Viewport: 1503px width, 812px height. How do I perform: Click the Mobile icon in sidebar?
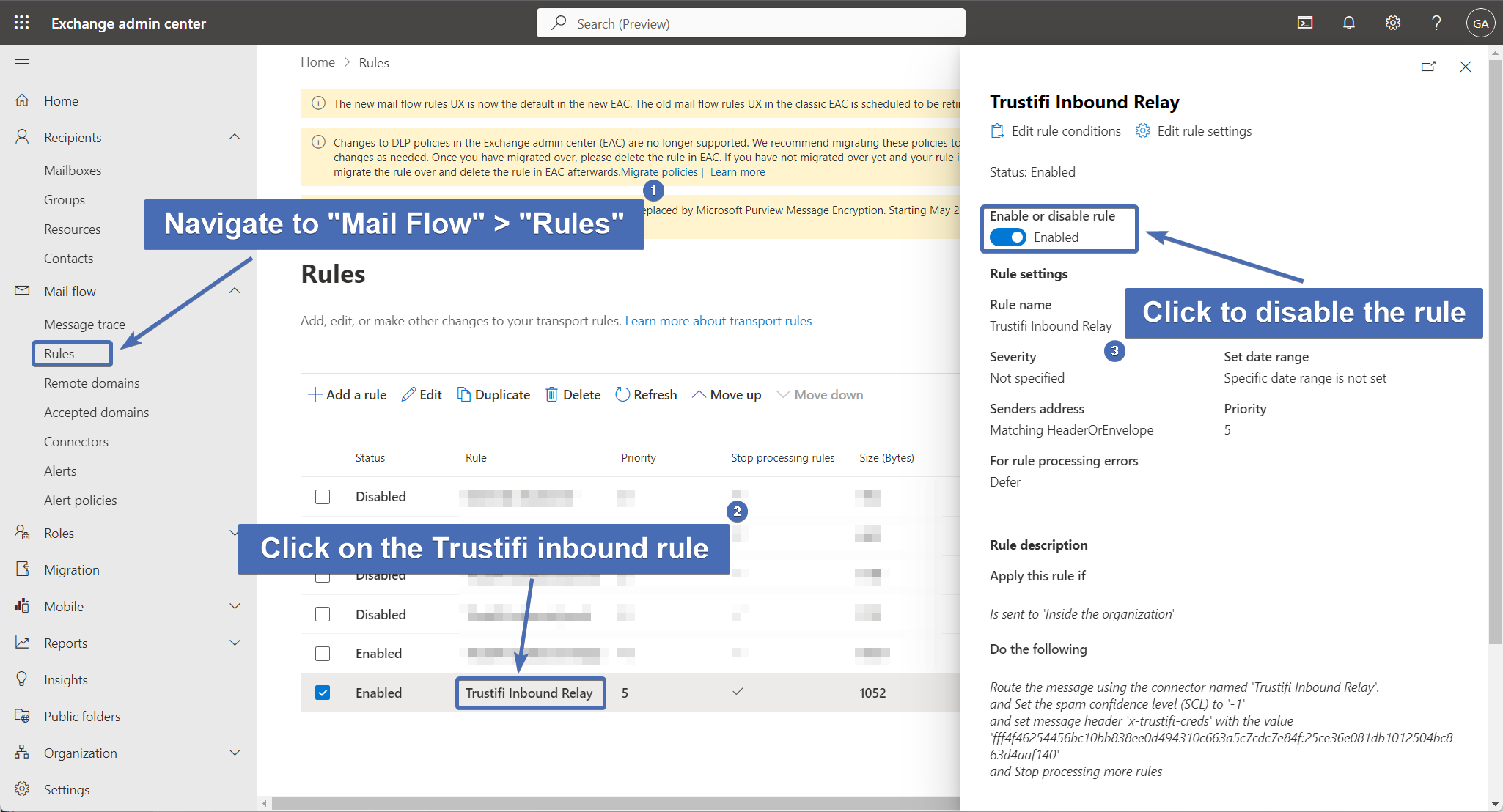pyautogui.click(x=22, y=606)
